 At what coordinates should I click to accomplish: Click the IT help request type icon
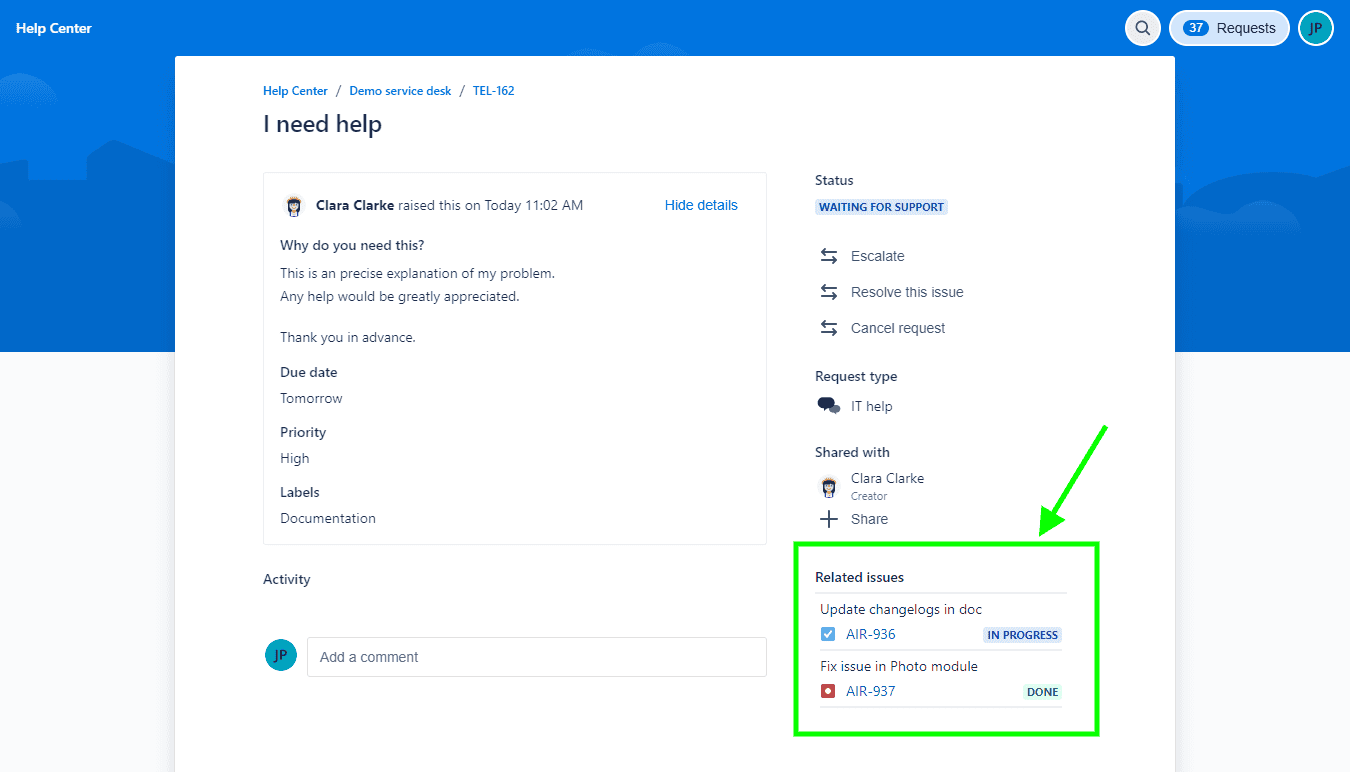point(827,406)
